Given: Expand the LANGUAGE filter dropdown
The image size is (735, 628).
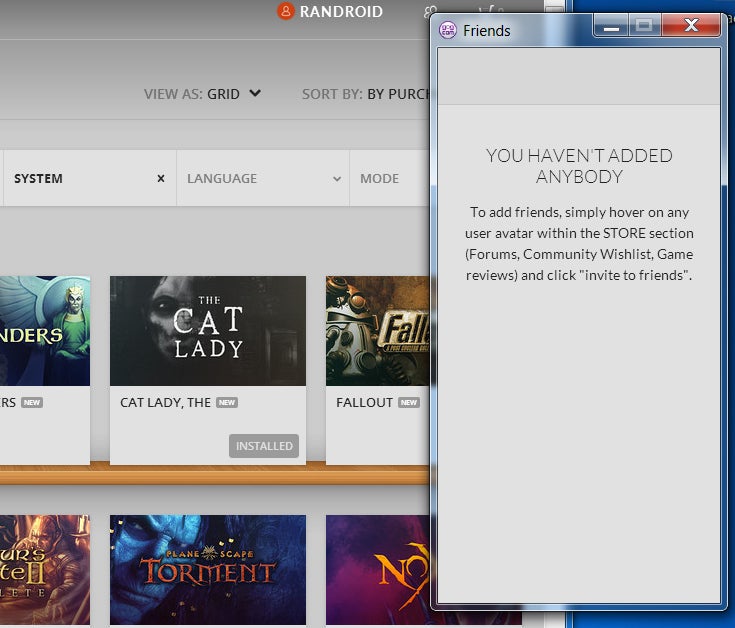Looking at the screenshot, I should [x=263, y=178].
